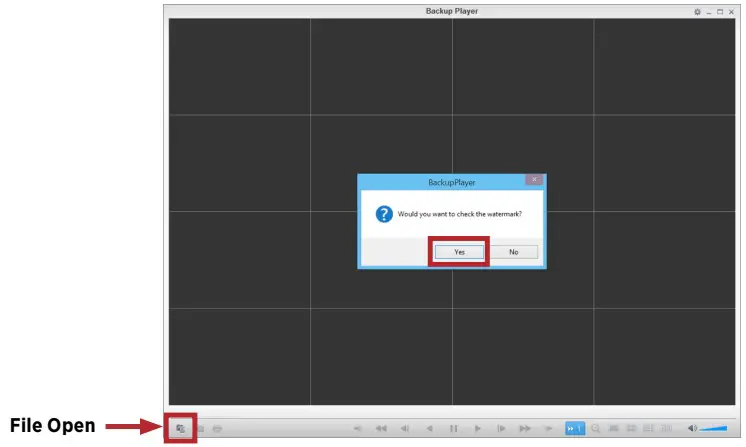Switch to quad split layout
Image resolution: width=746 pixels, height=447 pixels.
tap(631, 428)
